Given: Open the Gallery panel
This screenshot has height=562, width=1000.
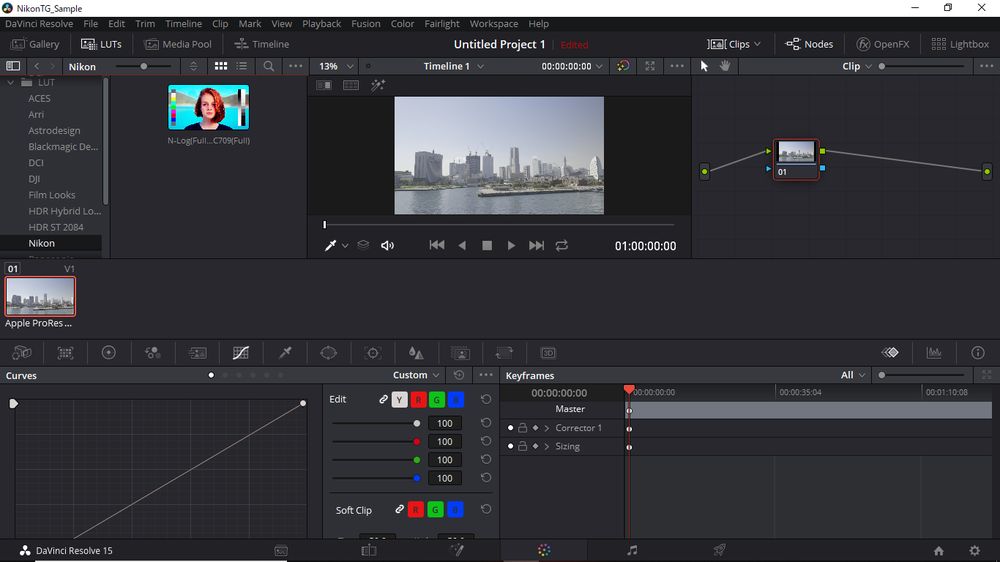Looking at the screenshot, I should point(35,44).
